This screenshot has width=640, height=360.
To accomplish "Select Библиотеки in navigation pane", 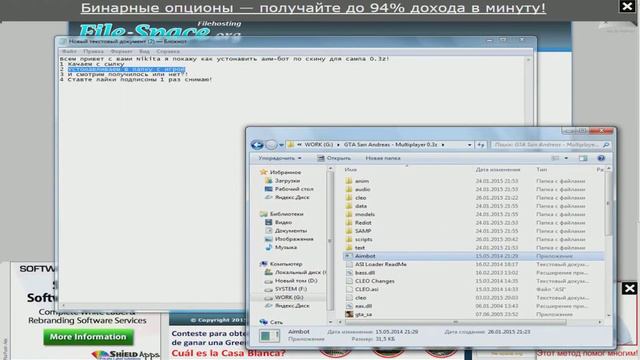I will tap(282, 214).
